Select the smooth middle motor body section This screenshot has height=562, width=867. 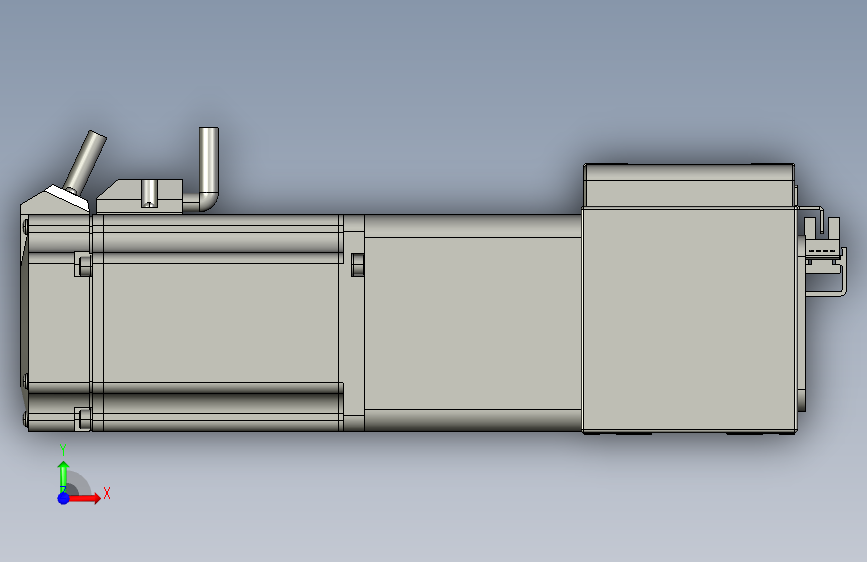pos(473,323)
